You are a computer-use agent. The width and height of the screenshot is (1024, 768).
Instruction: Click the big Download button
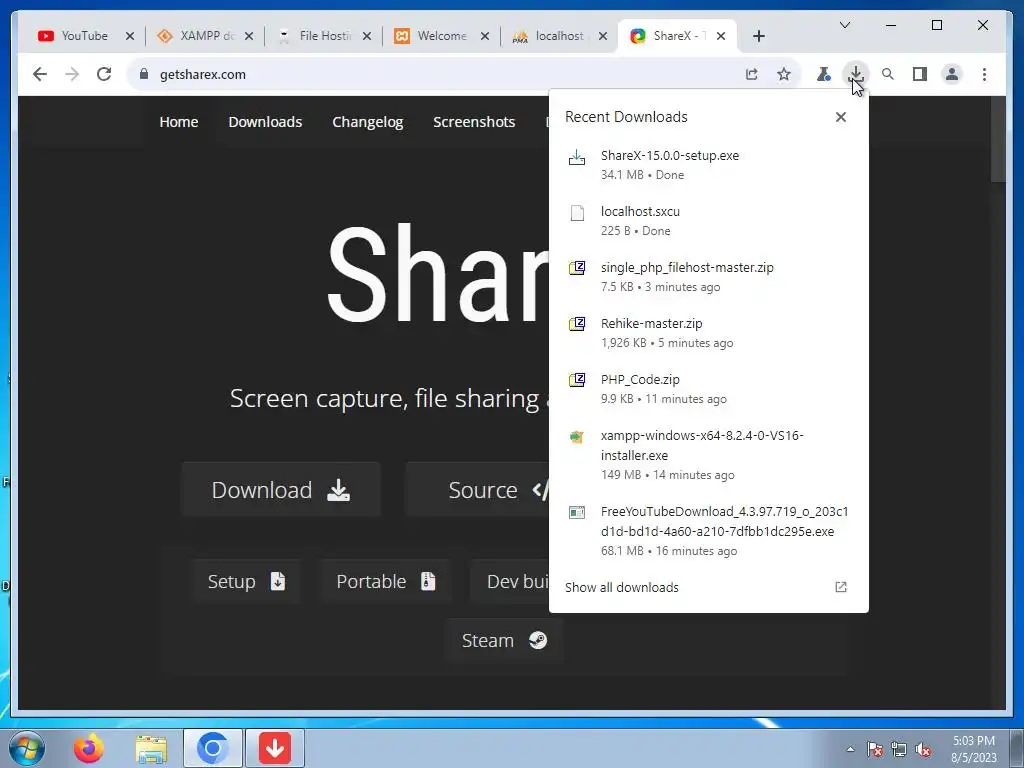click(x=281, y=490)
